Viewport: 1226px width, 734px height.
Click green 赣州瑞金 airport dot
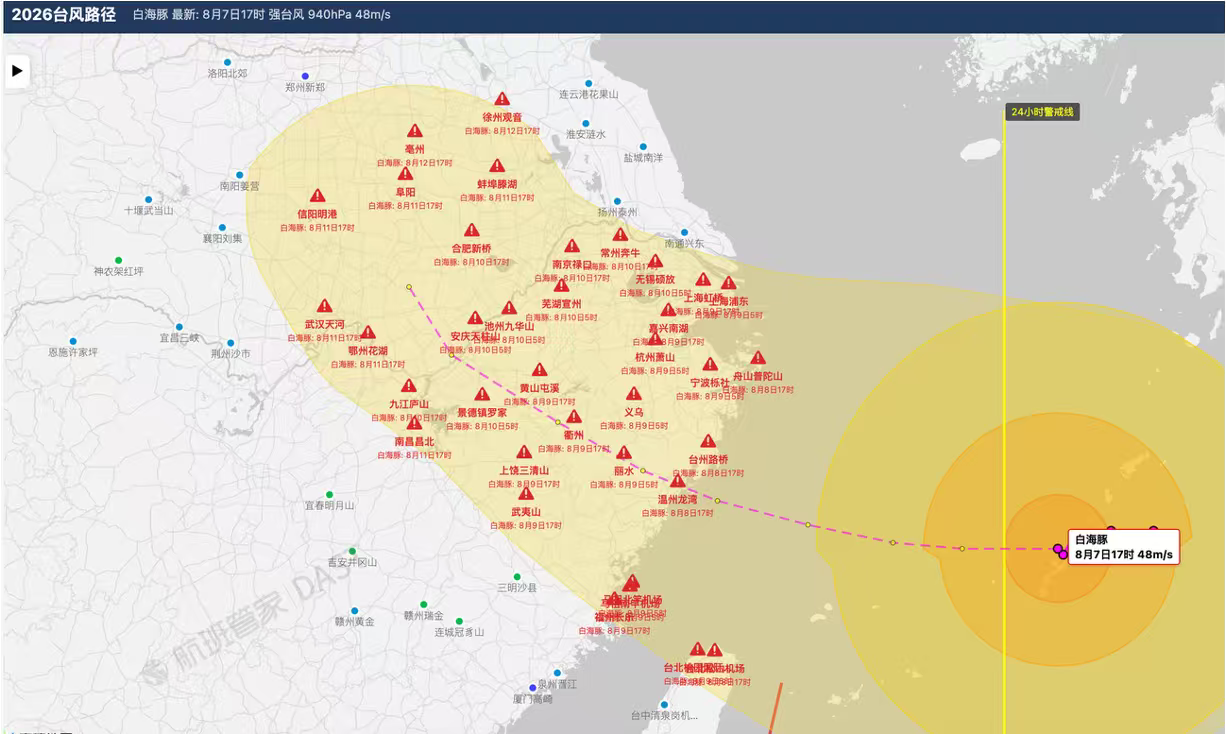423,604
